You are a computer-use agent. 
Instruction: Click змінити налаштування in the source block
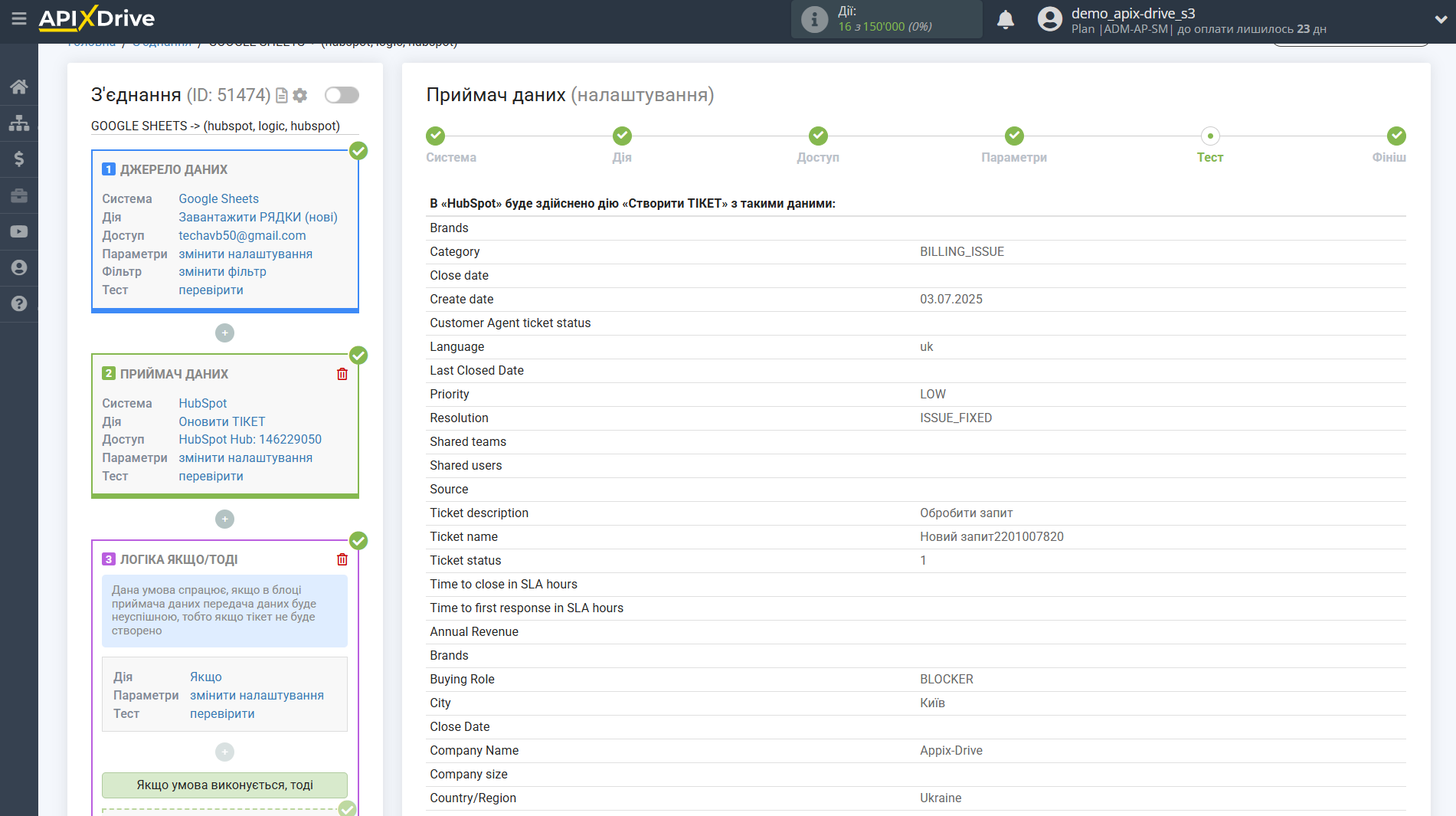click(x=245, y=254)
